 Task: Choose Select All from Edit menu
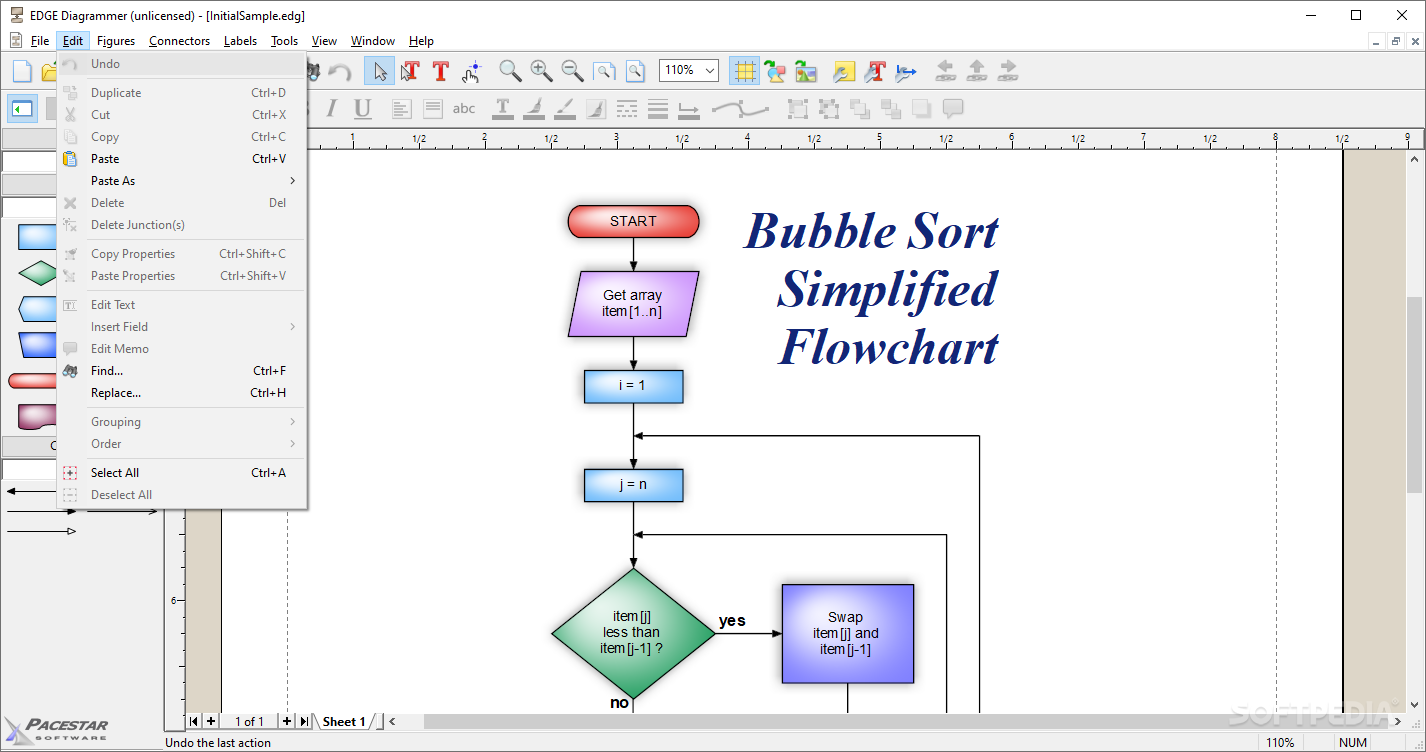(182, 473)
